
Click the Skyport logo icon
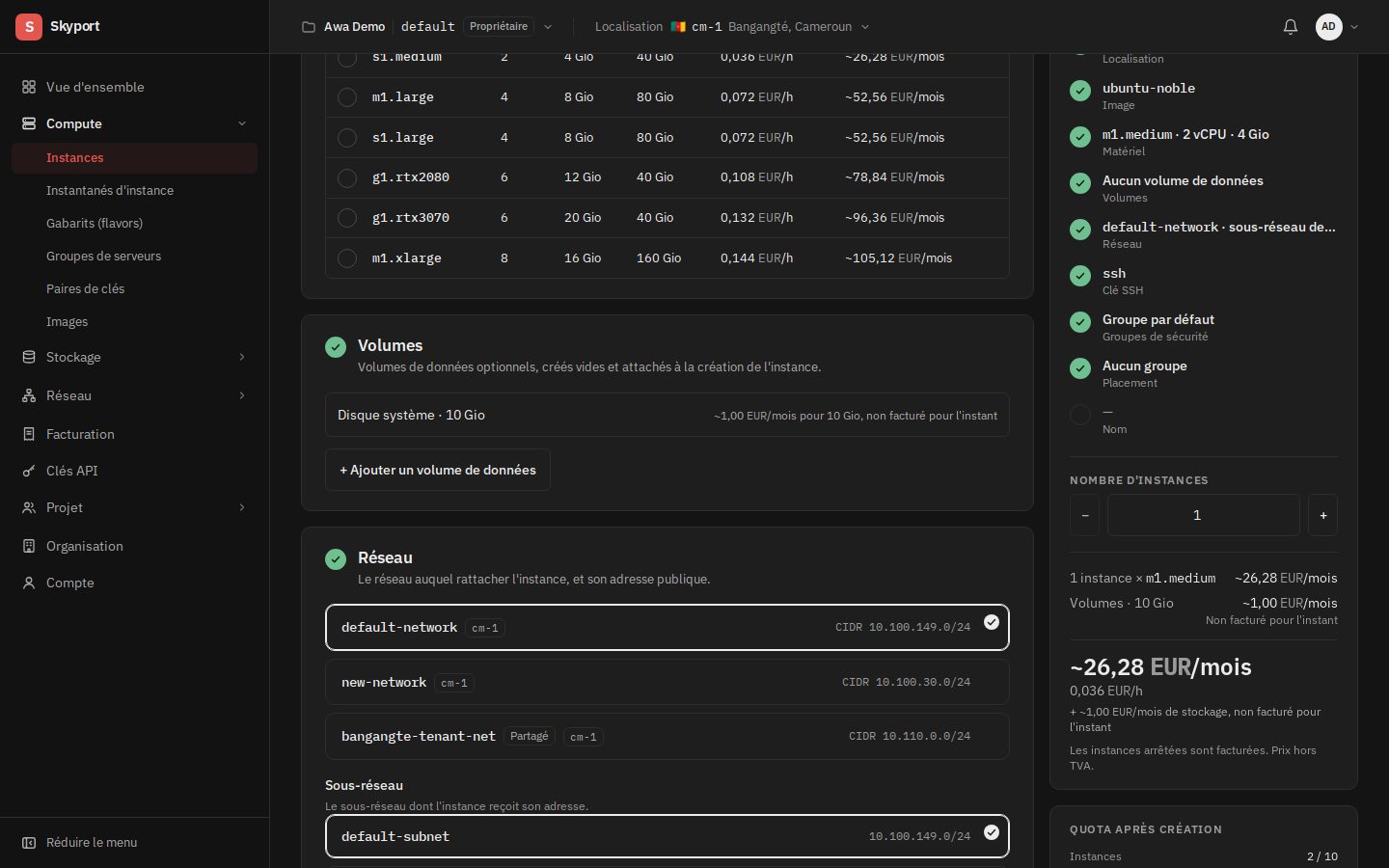pyautogui.click(x=29, y=27)
